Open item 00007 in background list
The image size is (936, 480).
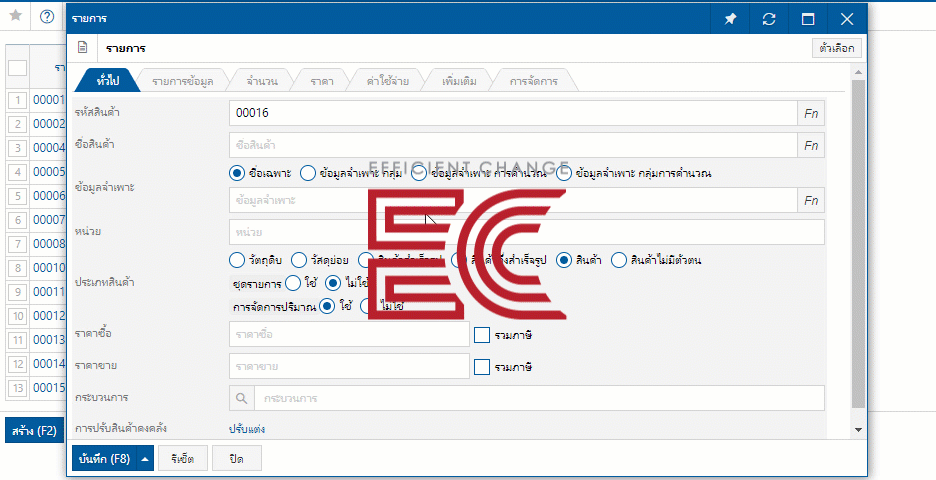point(48,220)
